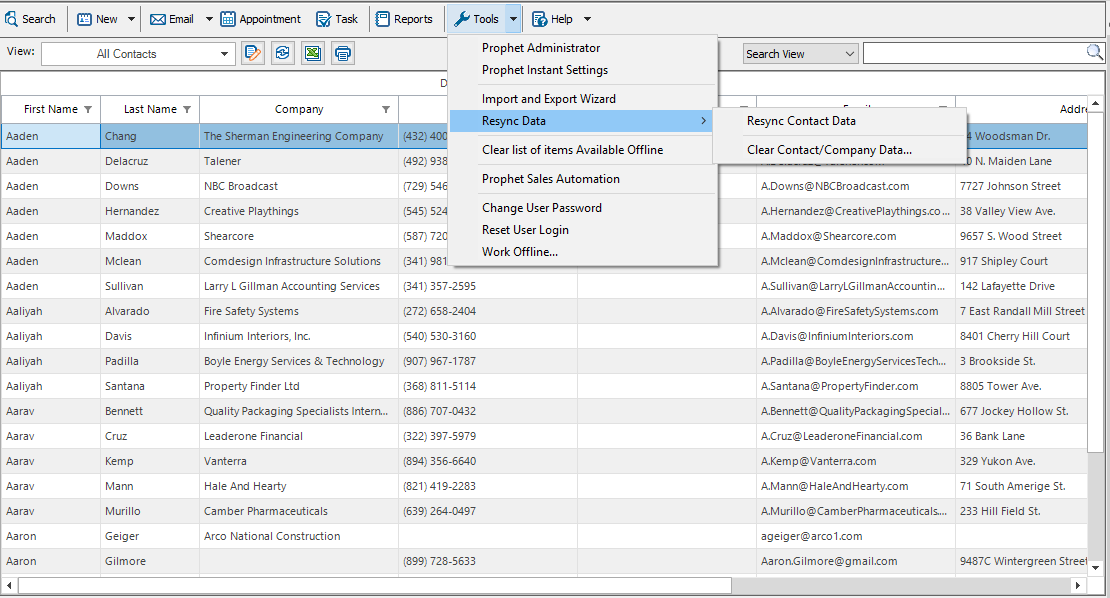1110x598 pixels.
Task: Click the Task icon in toolbar
Action: click(x=324, y=19)
